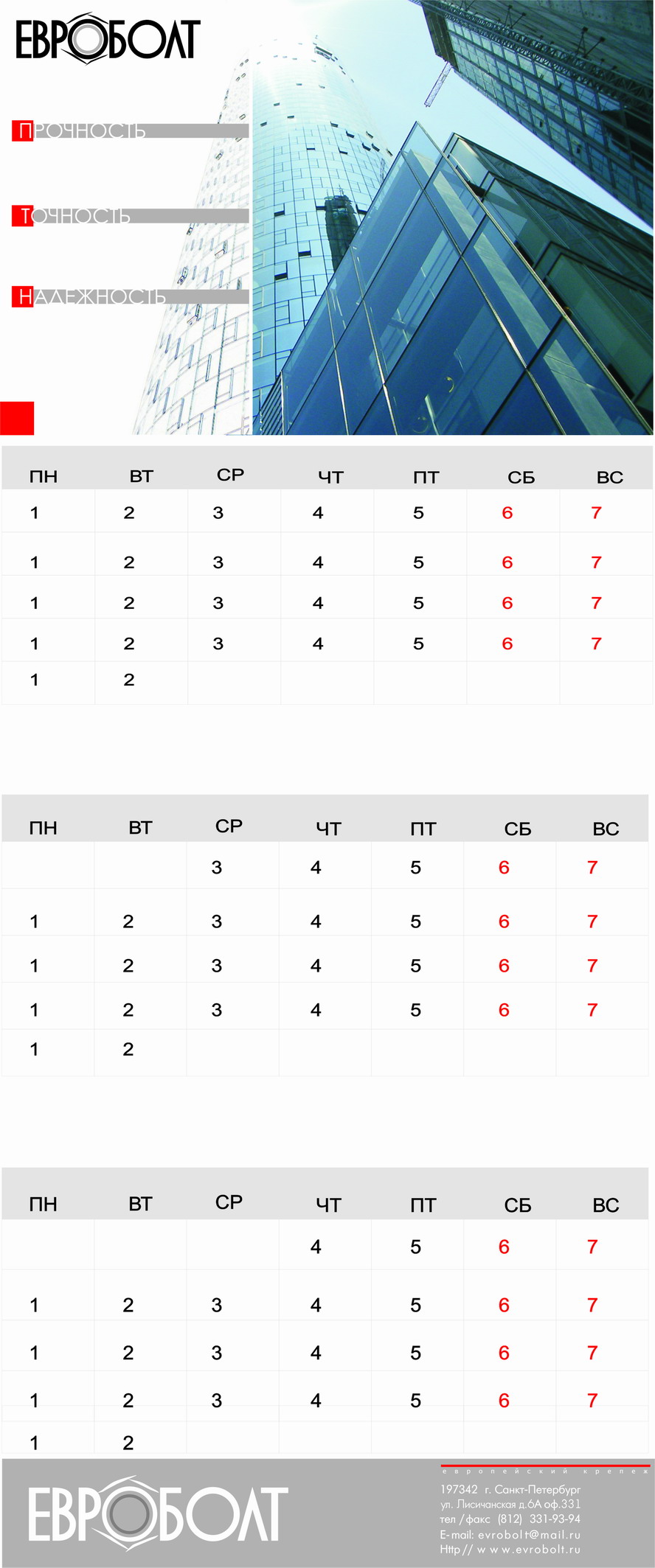Click the СР header in the middle calendar
Screen dimensions: 655x1568
coord(229,826)
